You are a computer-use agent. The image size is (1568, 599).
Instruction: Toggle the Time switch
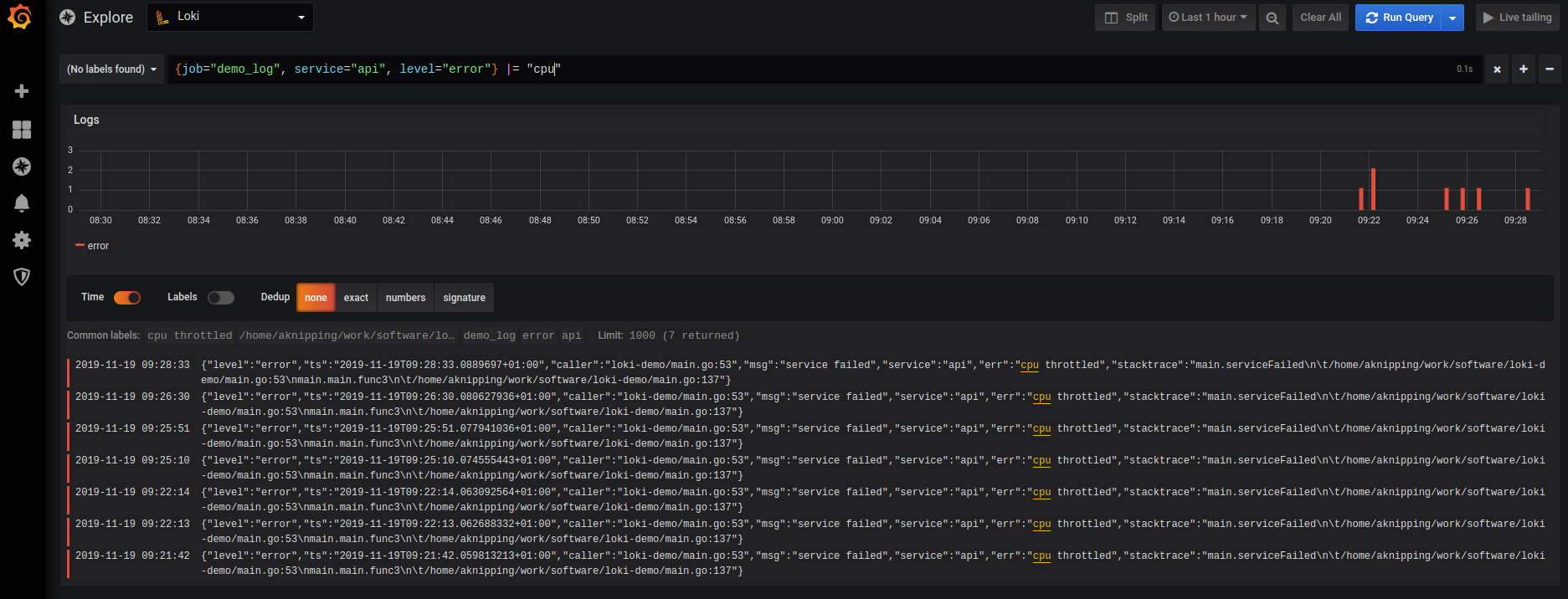click(x=127, y=298)
